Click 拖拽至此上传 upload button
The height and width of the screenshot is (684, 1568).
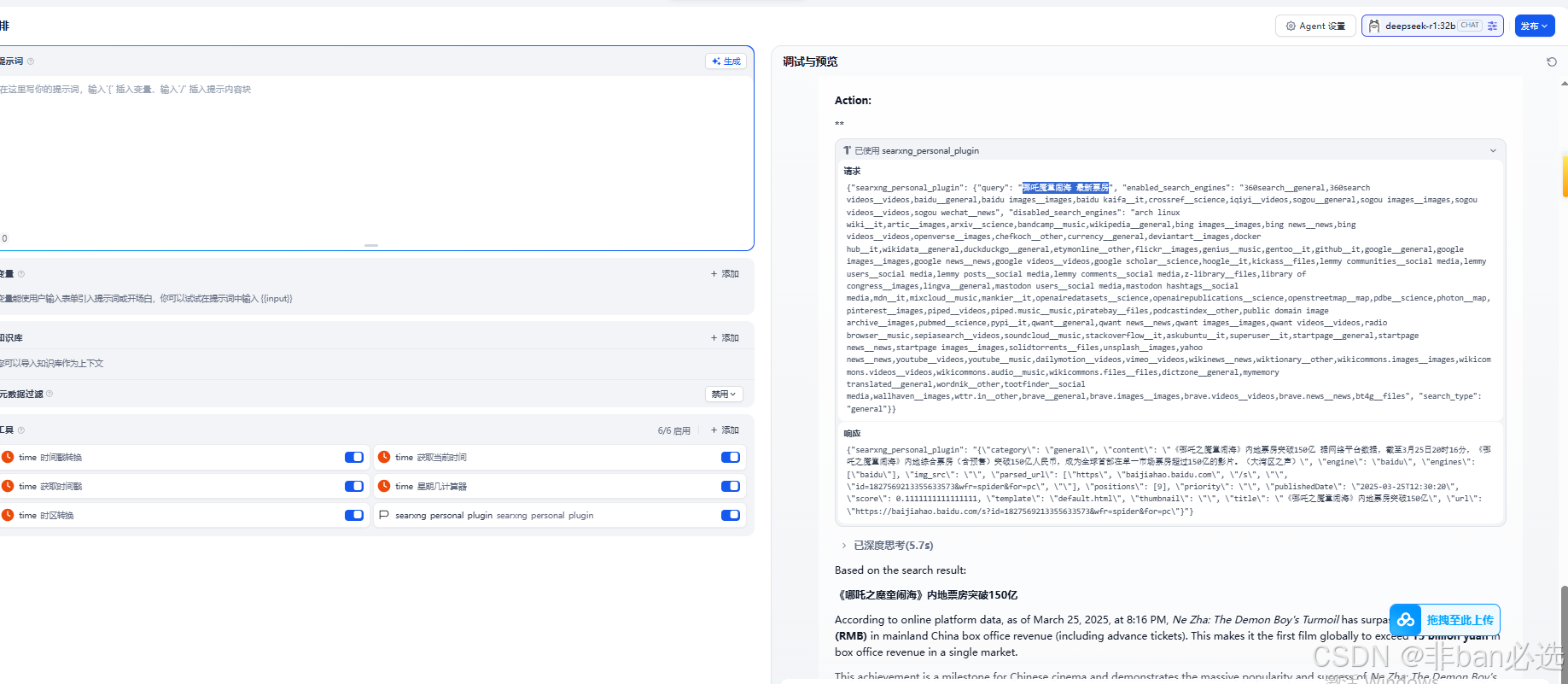[1444, 620]
